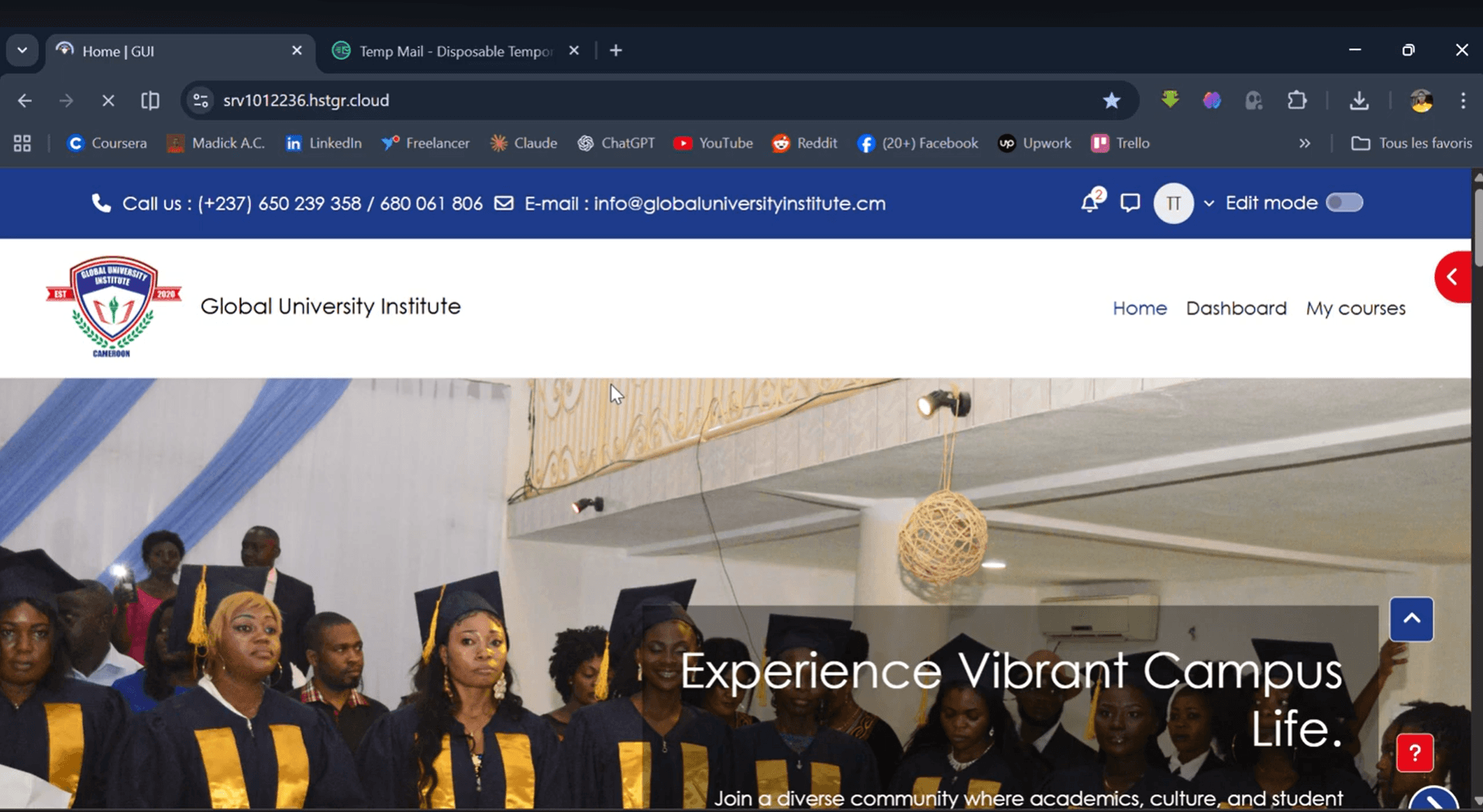Screen dimensions: 1483x812
Task: Open the Madick A.C. bookmark
Action: (x=216, y=143)
